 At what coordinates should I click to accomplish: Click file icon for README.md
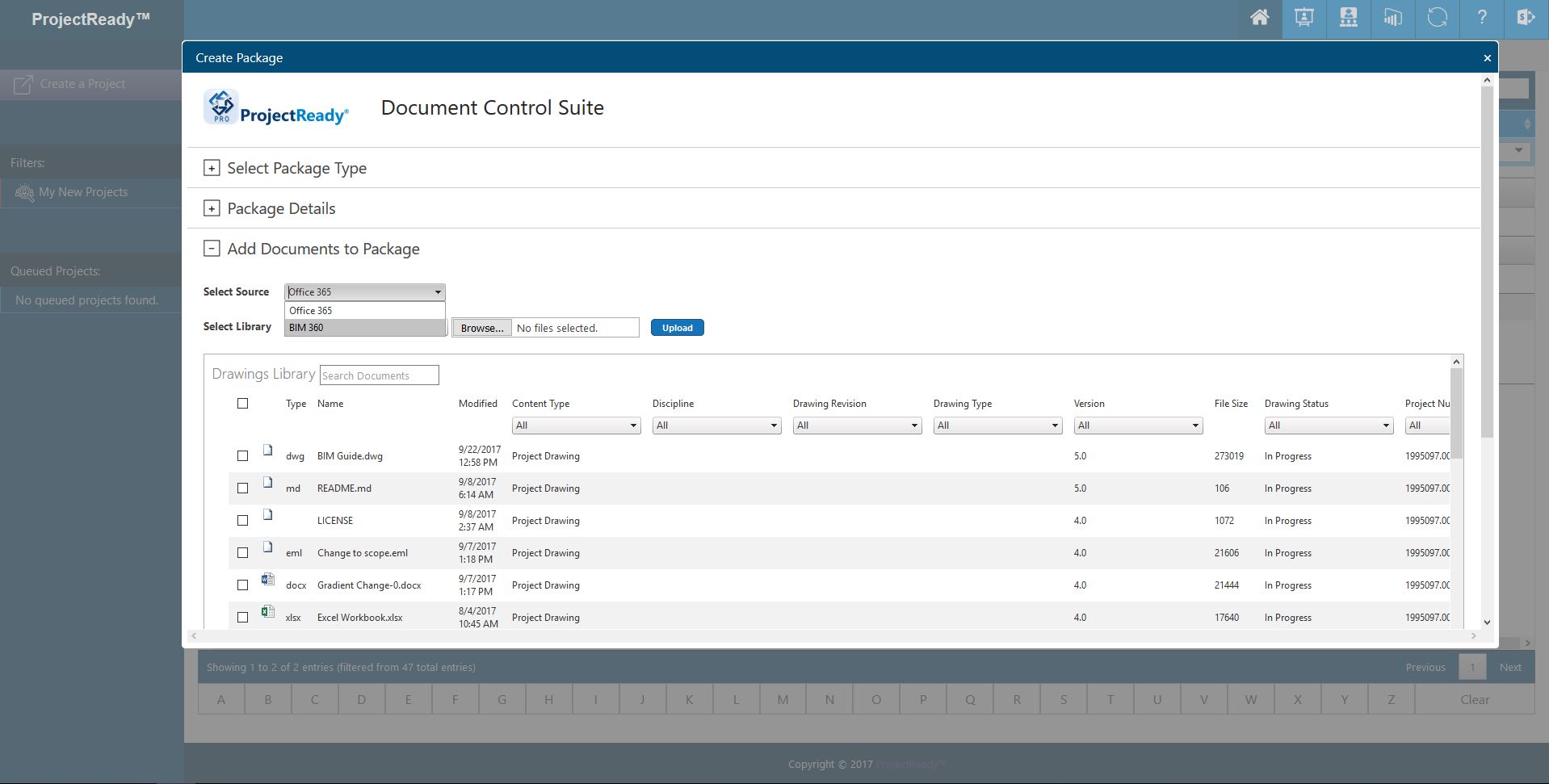pyautogui.click(x=267, y=483)
